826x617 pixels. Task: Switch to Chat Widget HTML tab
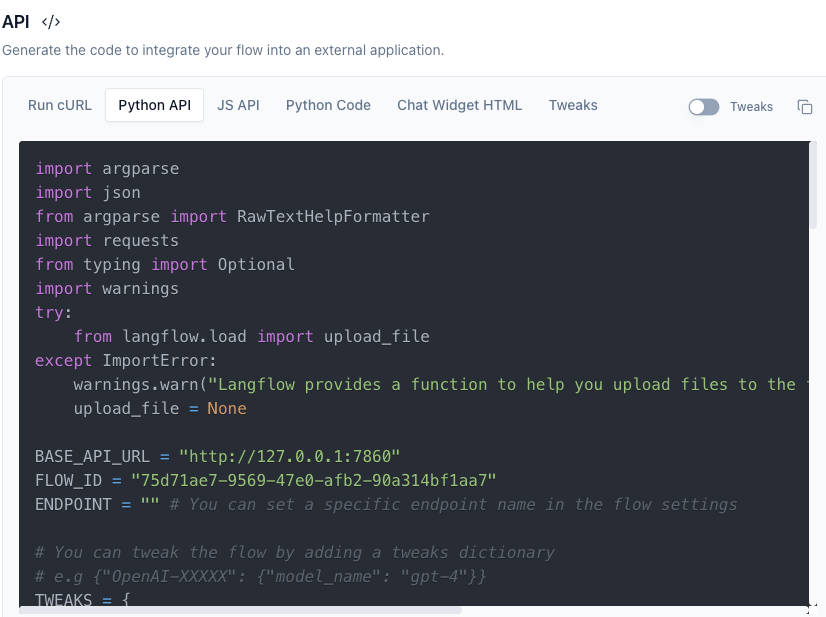coord(459,105)
